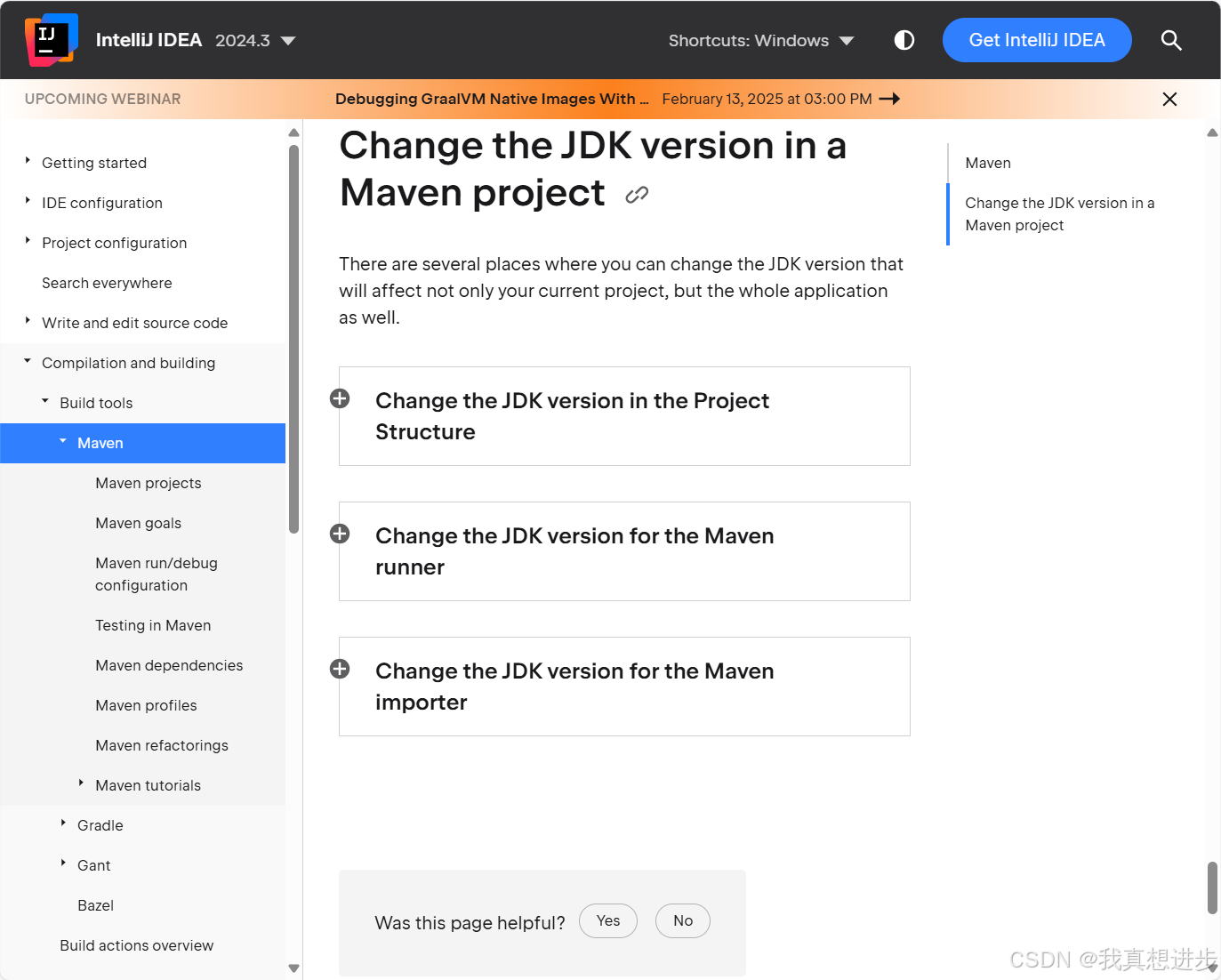
Task: Expand the IDE configuration tree arrow
Action: point(28,201)
